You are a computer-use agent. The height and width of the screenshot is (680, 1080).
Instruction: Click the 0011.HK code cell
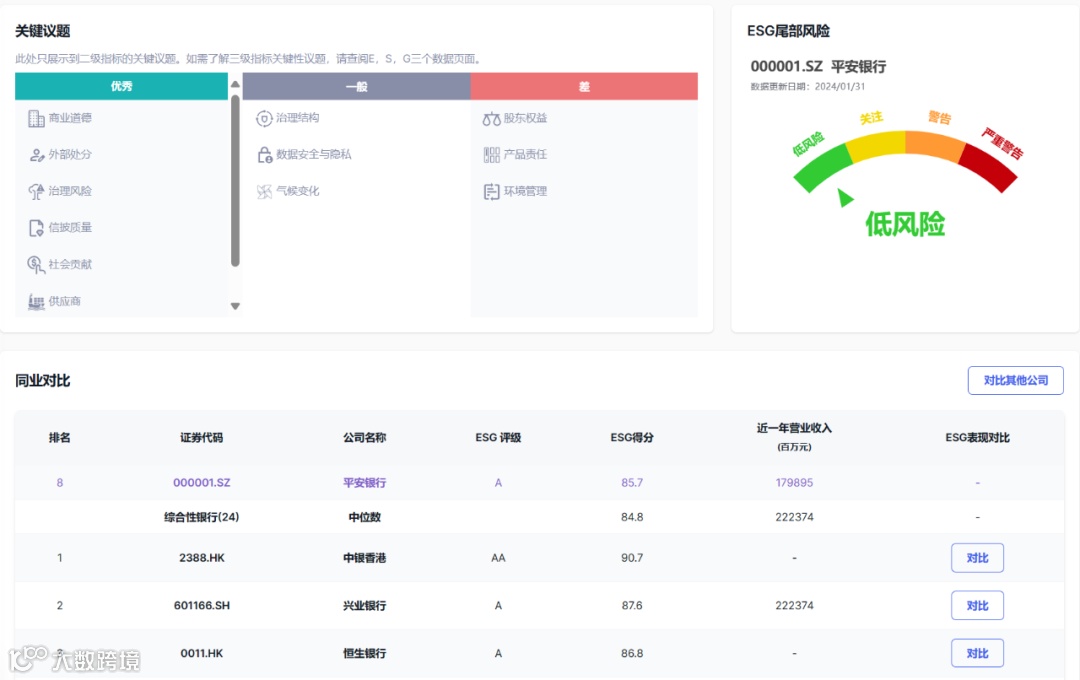coord(202,653)
